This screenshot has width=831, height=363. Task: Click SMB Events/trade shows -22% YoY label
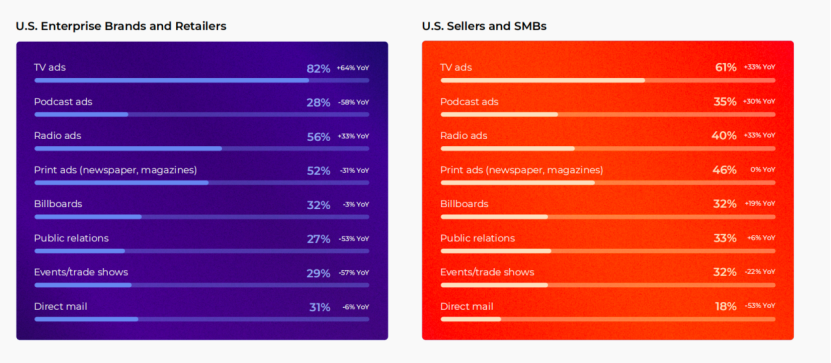[760, 272]
